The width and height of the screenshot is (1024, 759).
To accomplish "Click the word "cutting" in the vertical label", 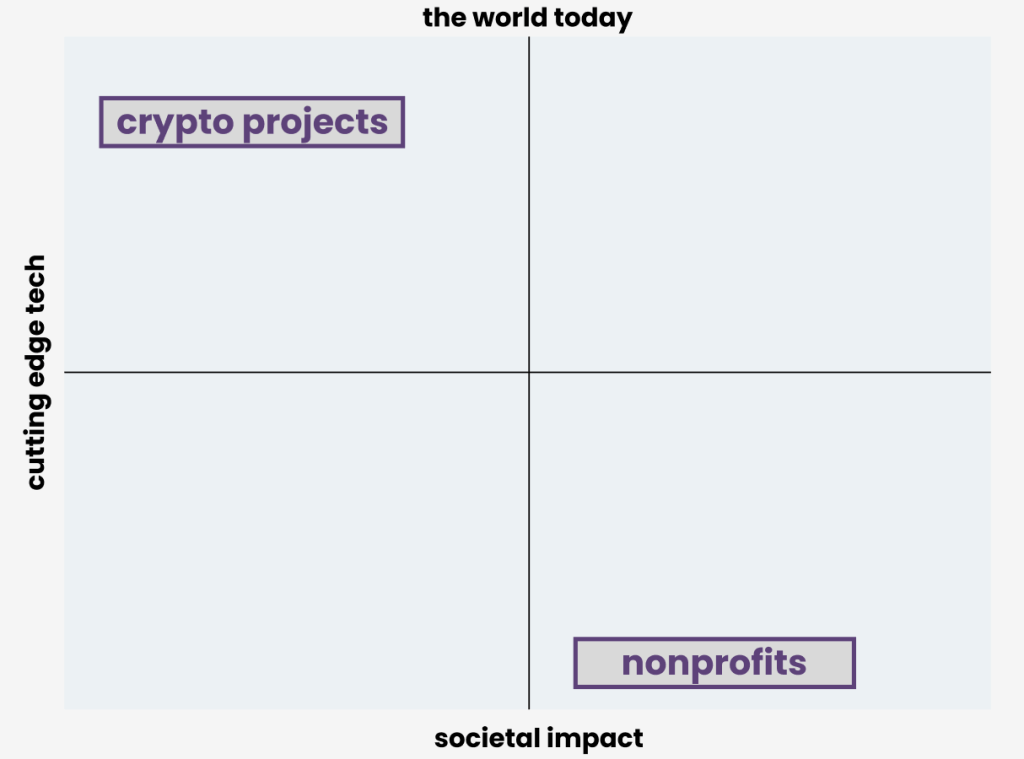I will 36,446.
